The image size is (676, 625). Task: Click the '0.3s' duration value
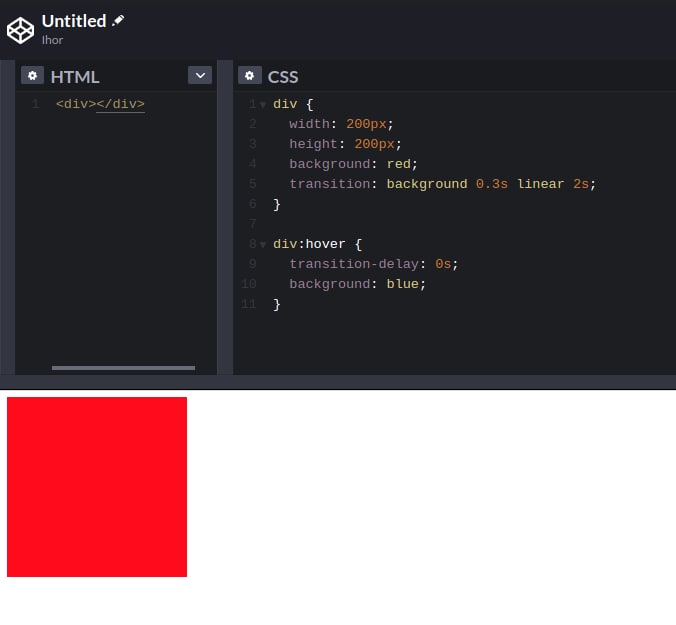tap(492, 184)
